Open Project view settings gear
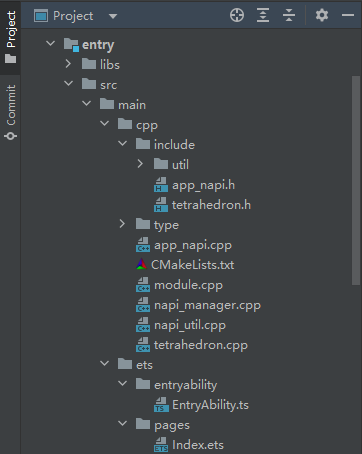 tap(322, 15)
